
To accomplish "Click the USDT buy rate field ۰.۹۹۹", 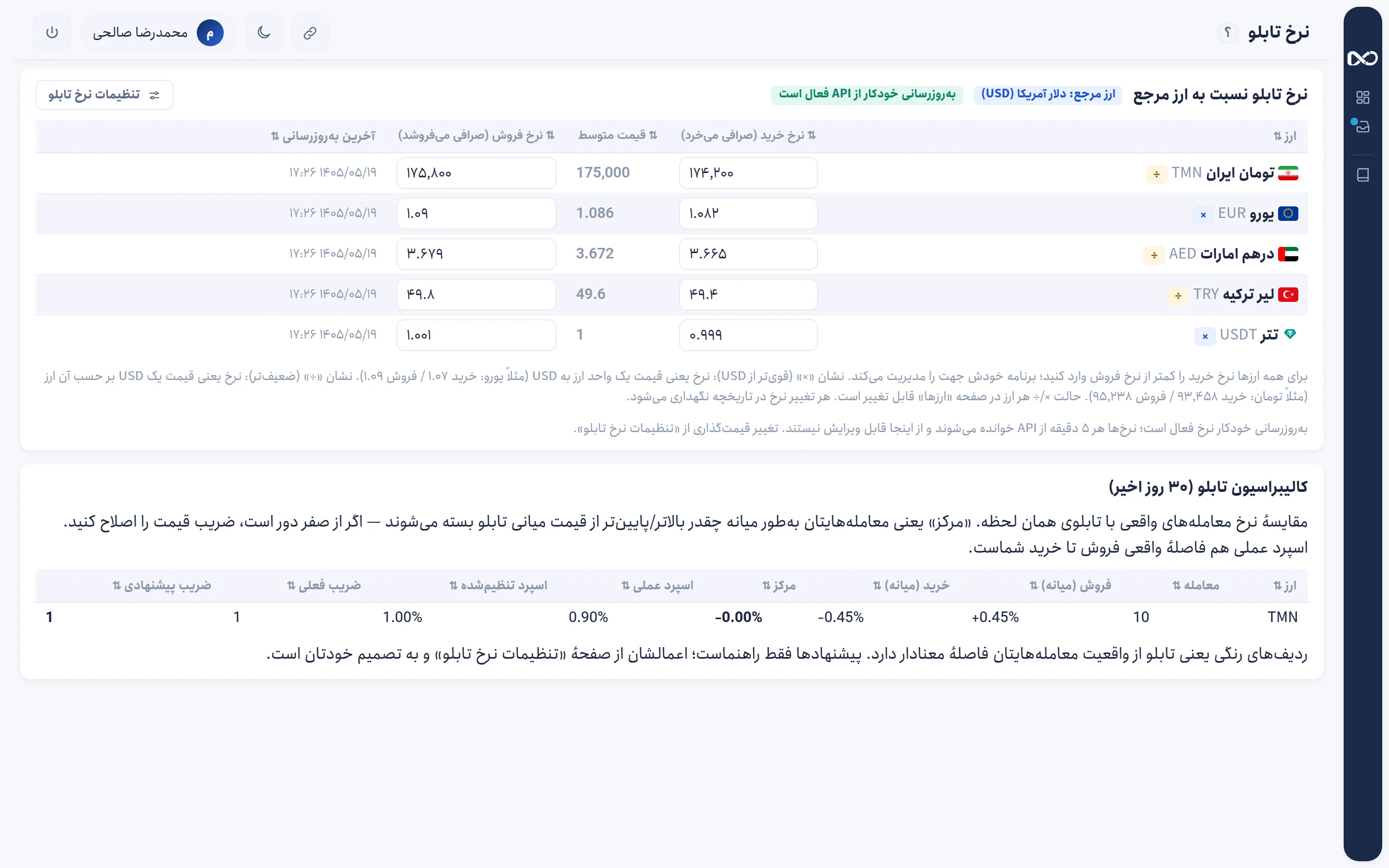I will tap(748, 335).
